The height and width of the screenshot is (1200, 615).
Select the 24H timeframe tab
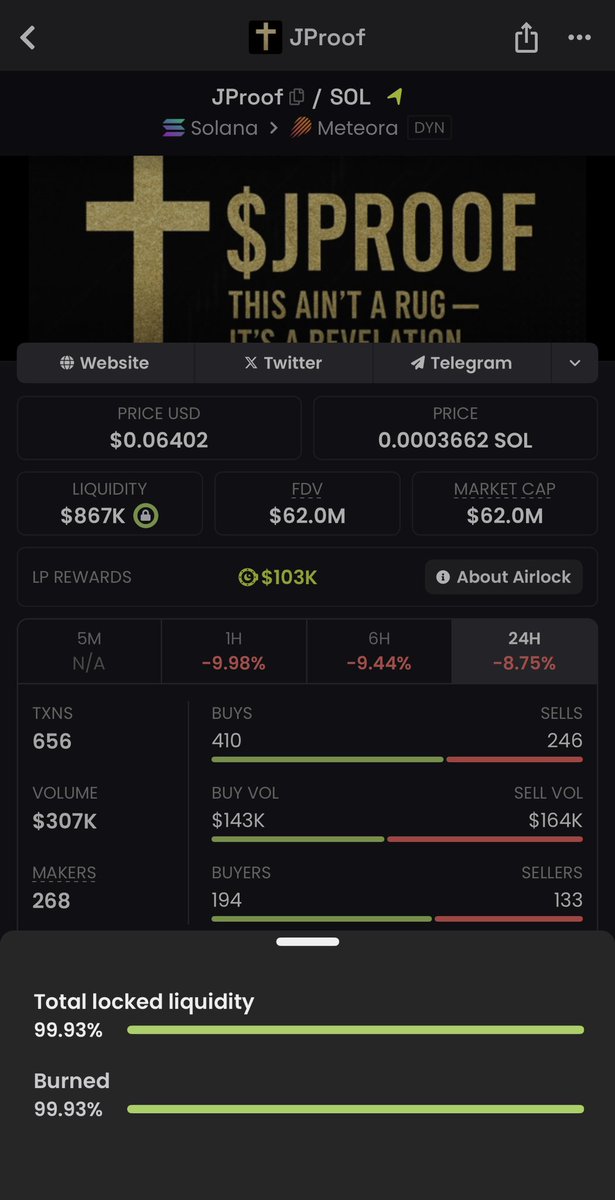(524, 651)
